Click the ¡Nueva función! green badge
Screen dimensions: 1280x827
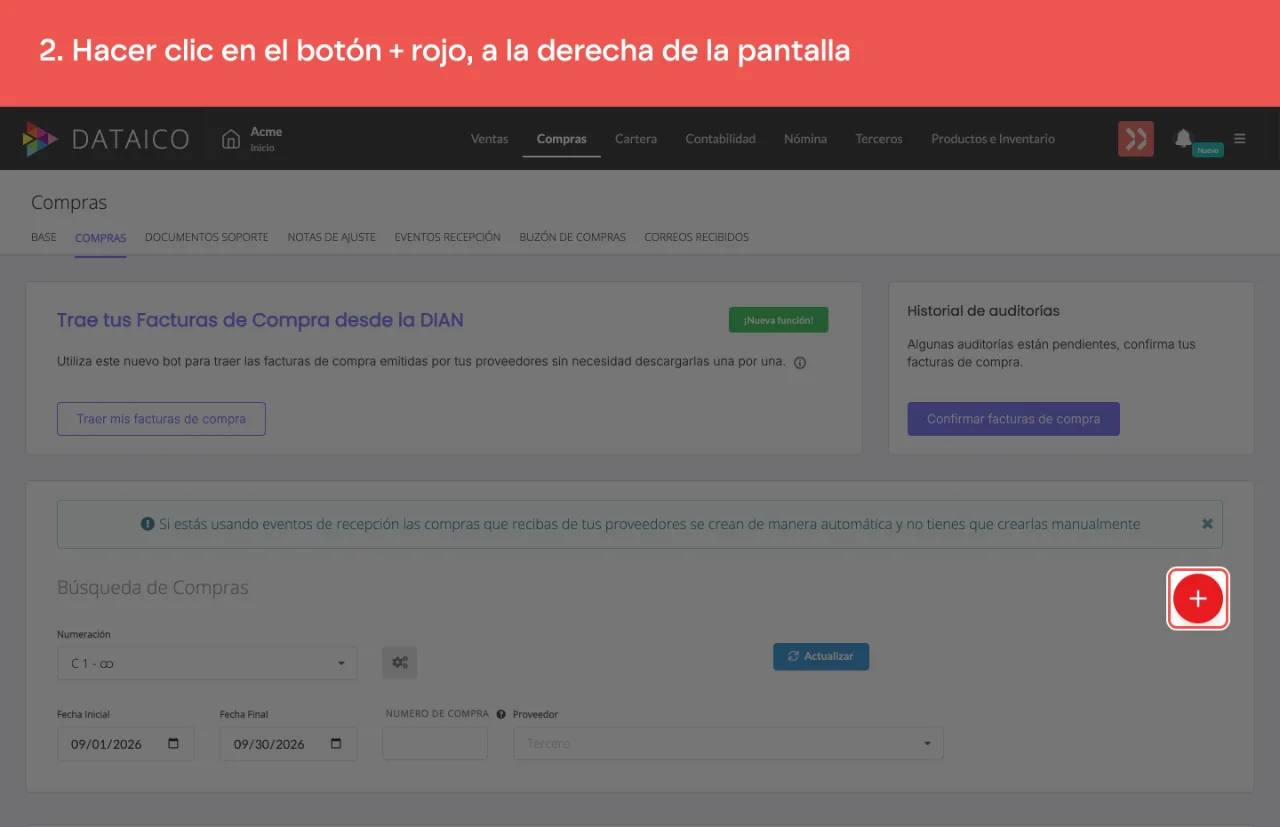tap(779, 320)
